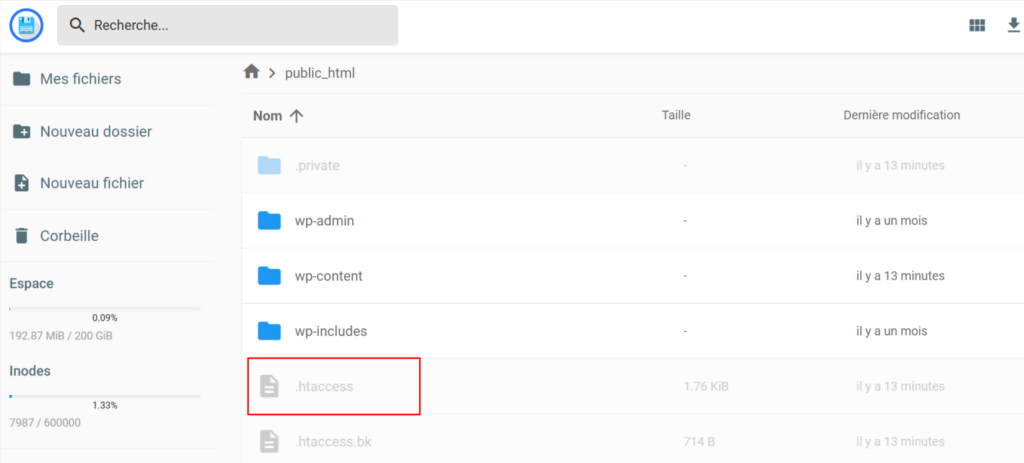Go to home directory icon
The width and height of the screenshot is (1024, 463).
(252, 72)
